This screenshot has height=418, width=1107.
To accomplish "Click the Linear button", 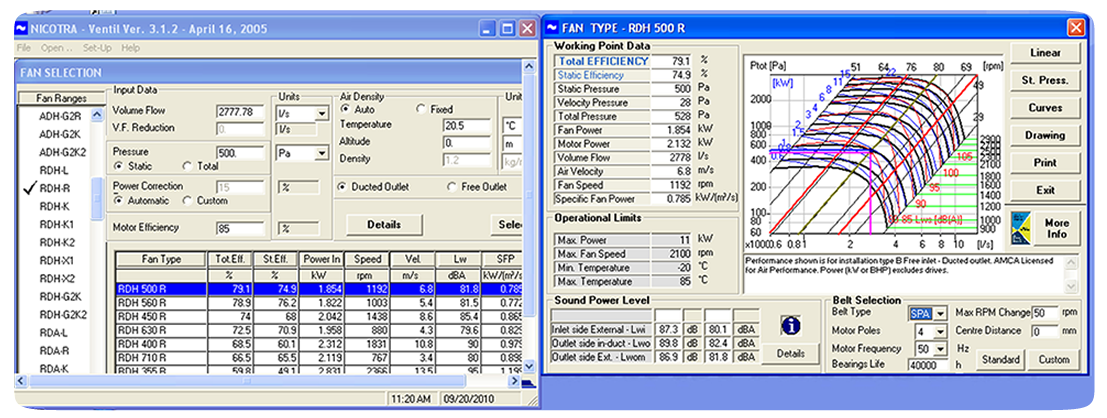I will click(1046, 53).
